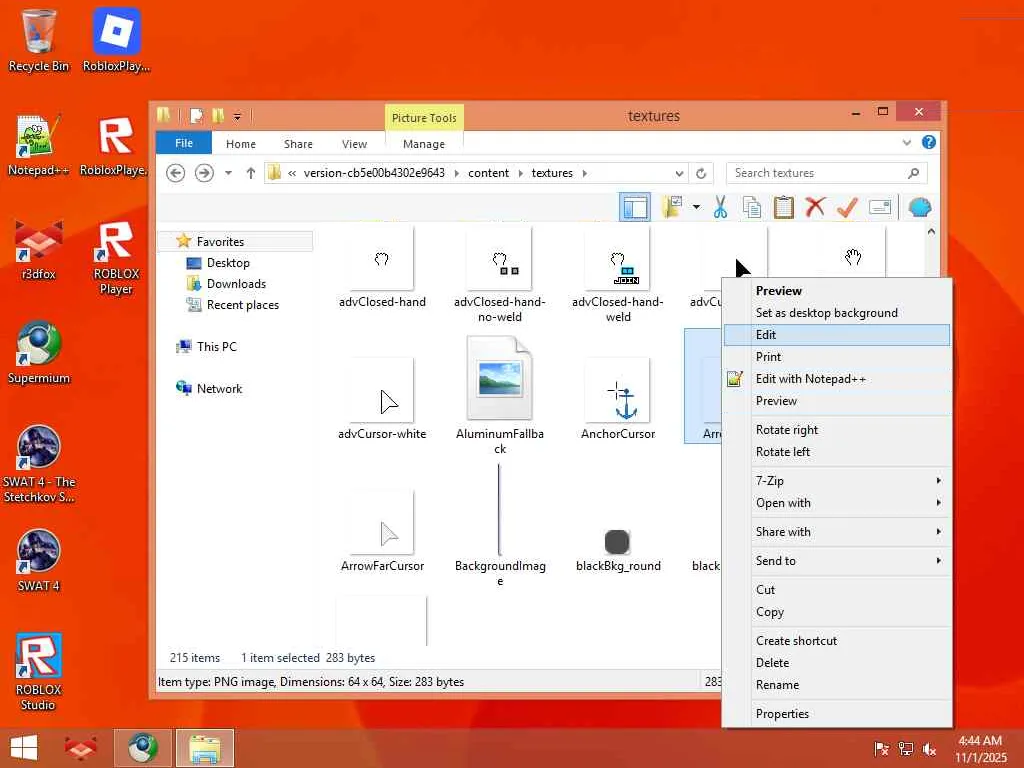
Task: Select Create shortcut menu entry
Action: (x=837, y=641)
